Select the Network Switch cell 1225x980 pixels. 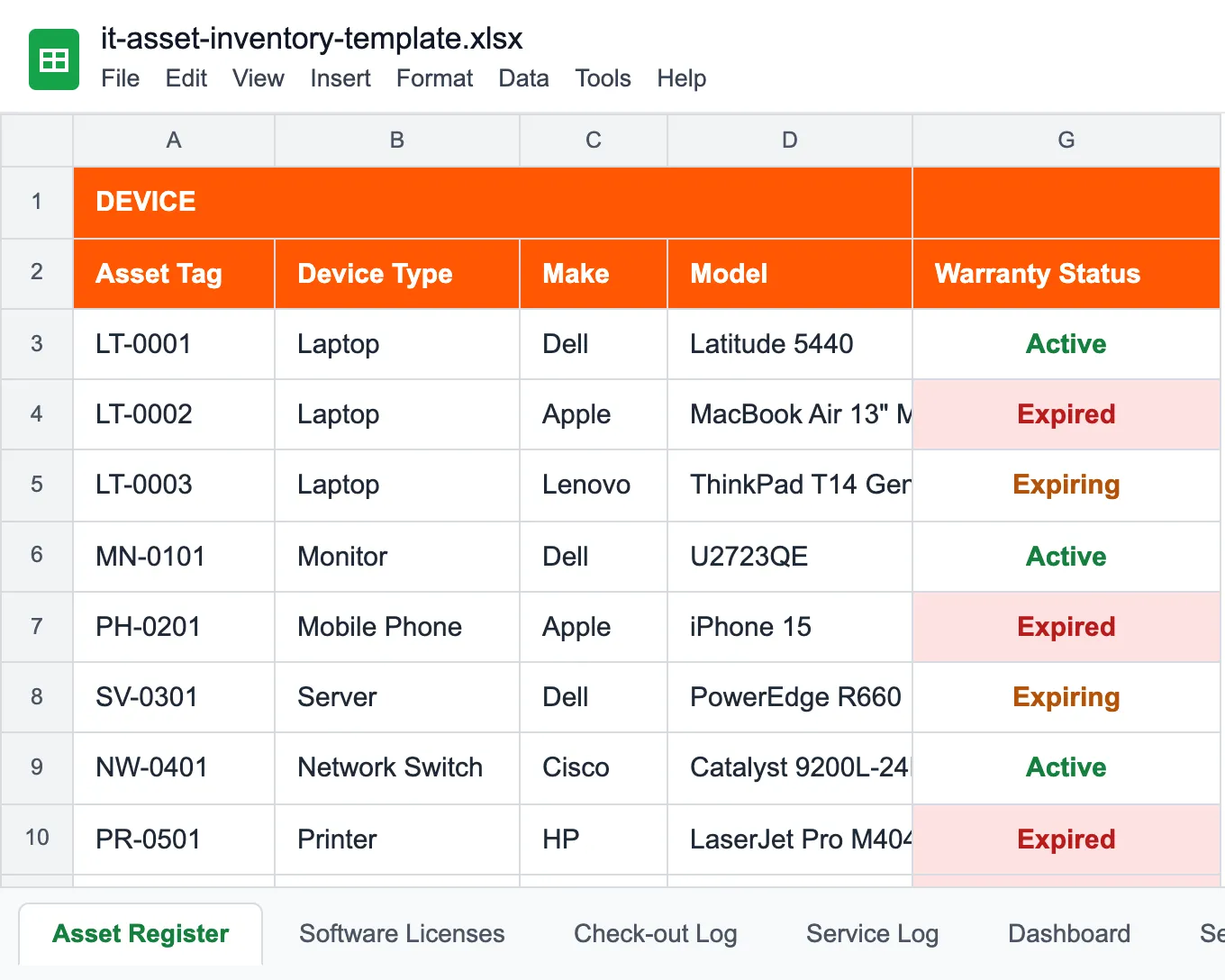[397, 767]
